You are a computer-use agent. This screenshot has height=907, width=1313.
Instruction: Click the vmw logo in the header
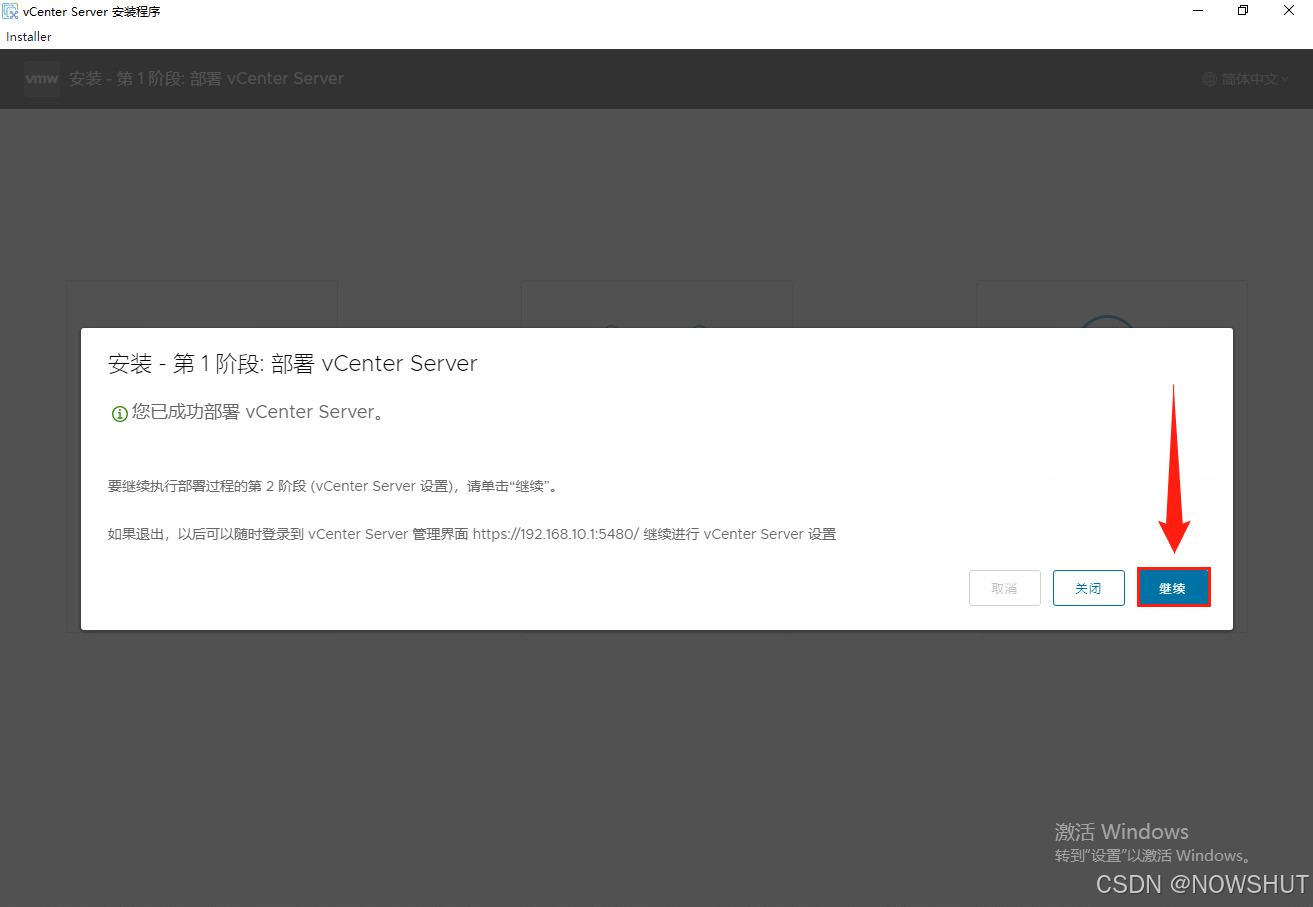coord(42,79)
